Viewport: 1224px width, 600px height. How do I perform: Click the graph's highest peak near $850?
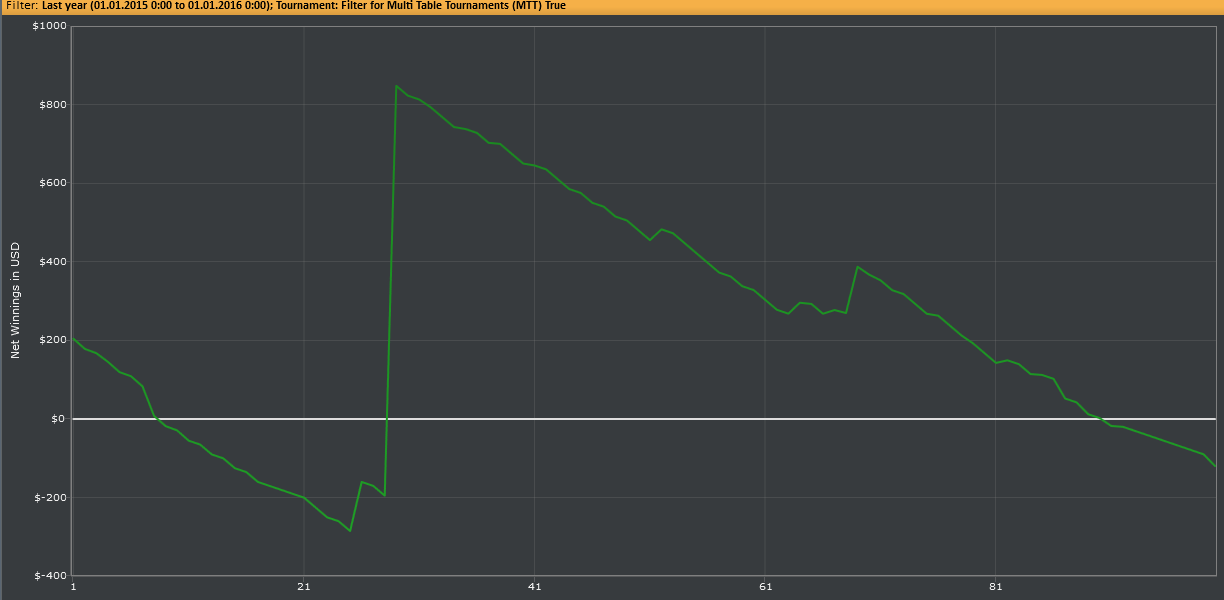396,86
